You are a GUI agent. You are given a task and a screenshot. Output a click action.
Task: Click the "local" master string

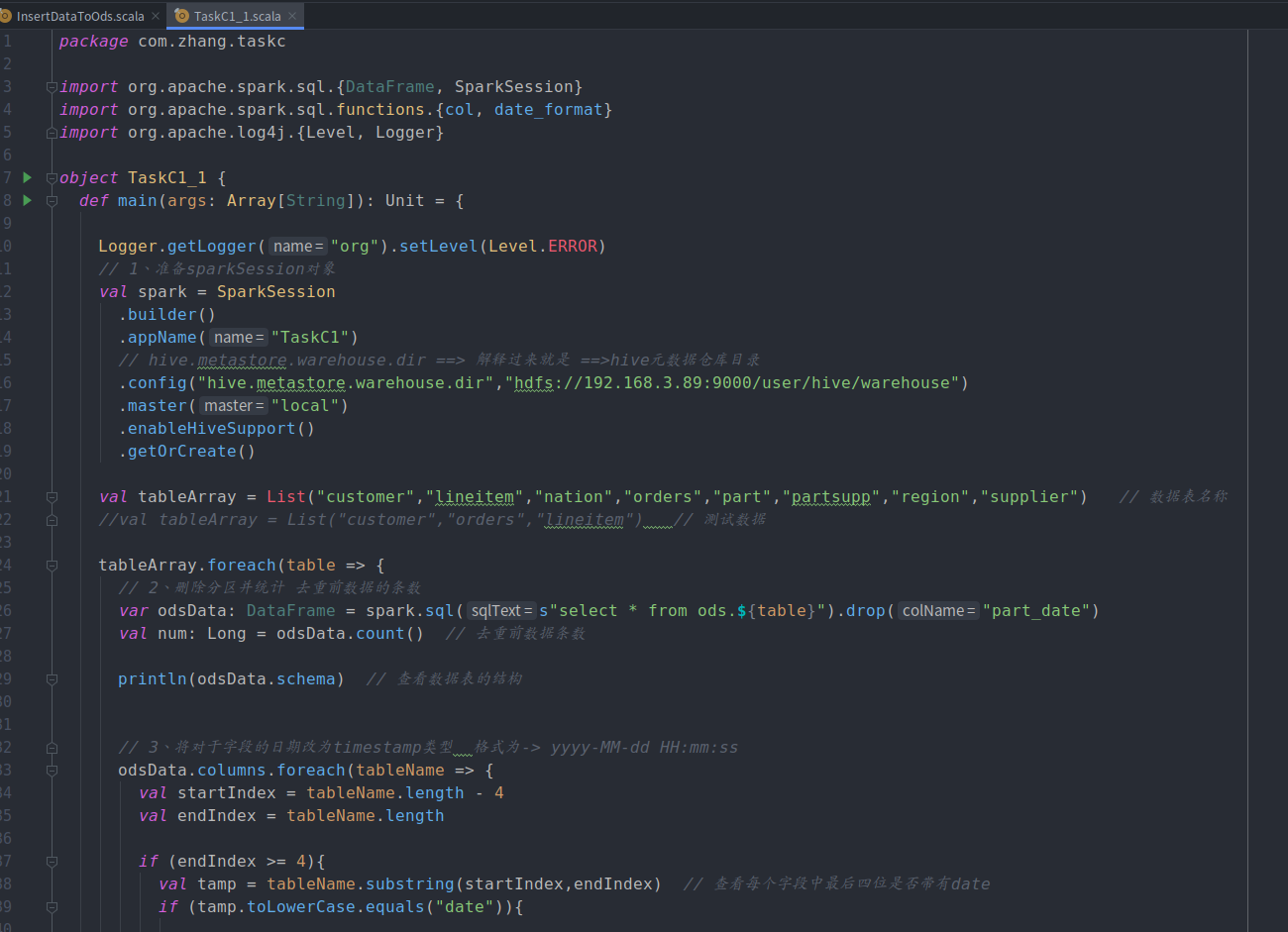pos(305,406)
